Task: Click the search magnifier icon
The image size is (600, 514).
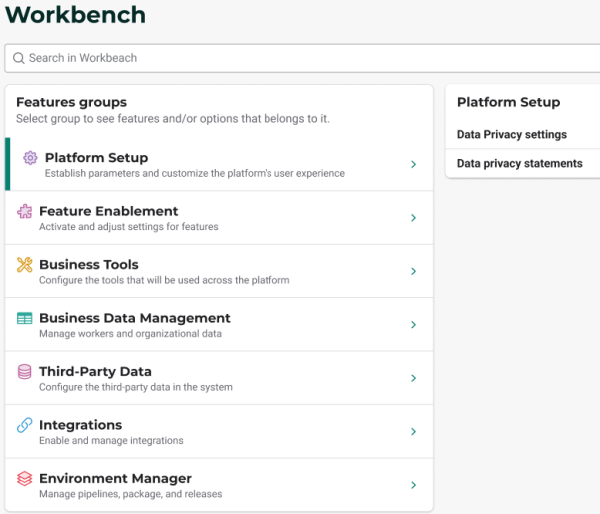Action: pos(18,58)
